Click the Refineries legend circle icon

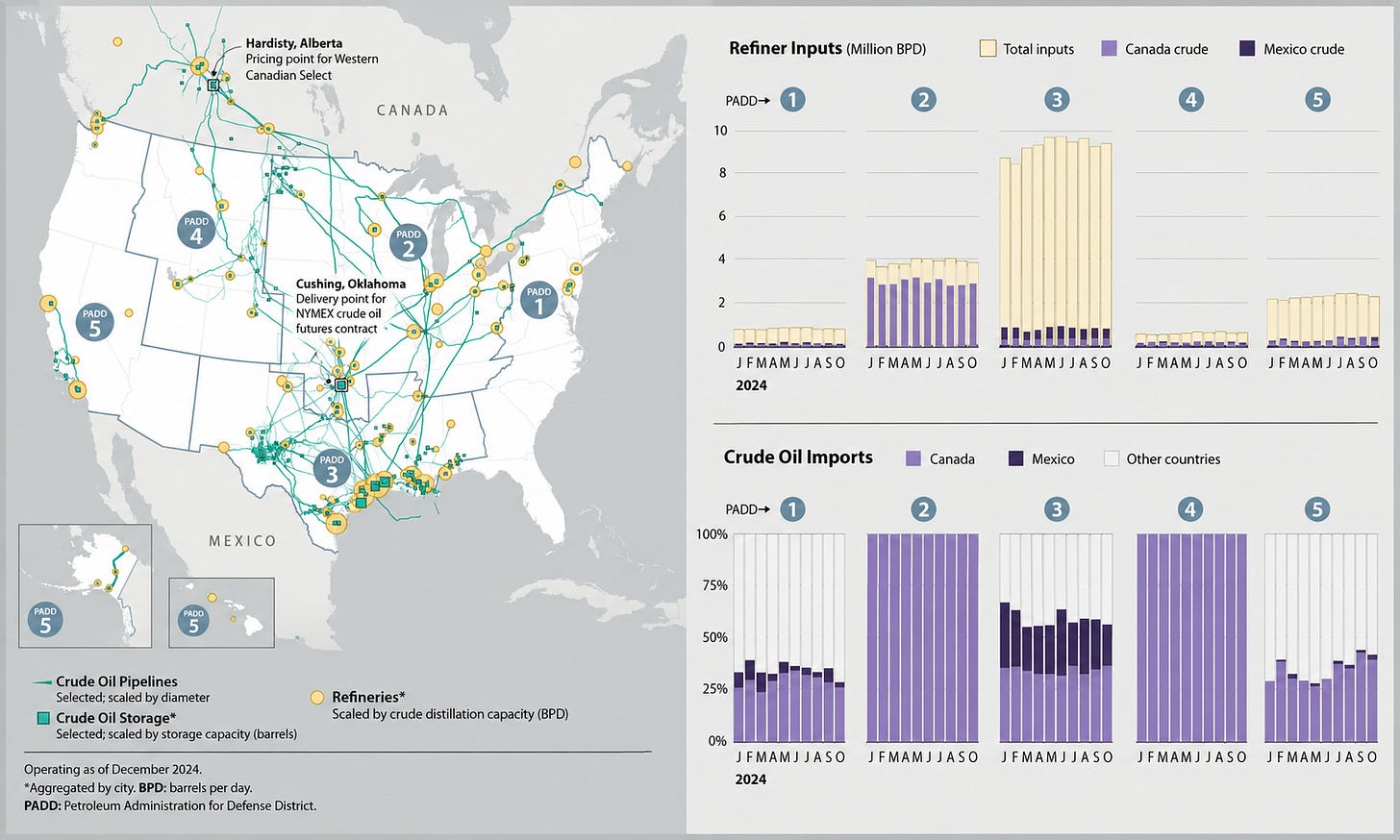[x=316, y=698]
